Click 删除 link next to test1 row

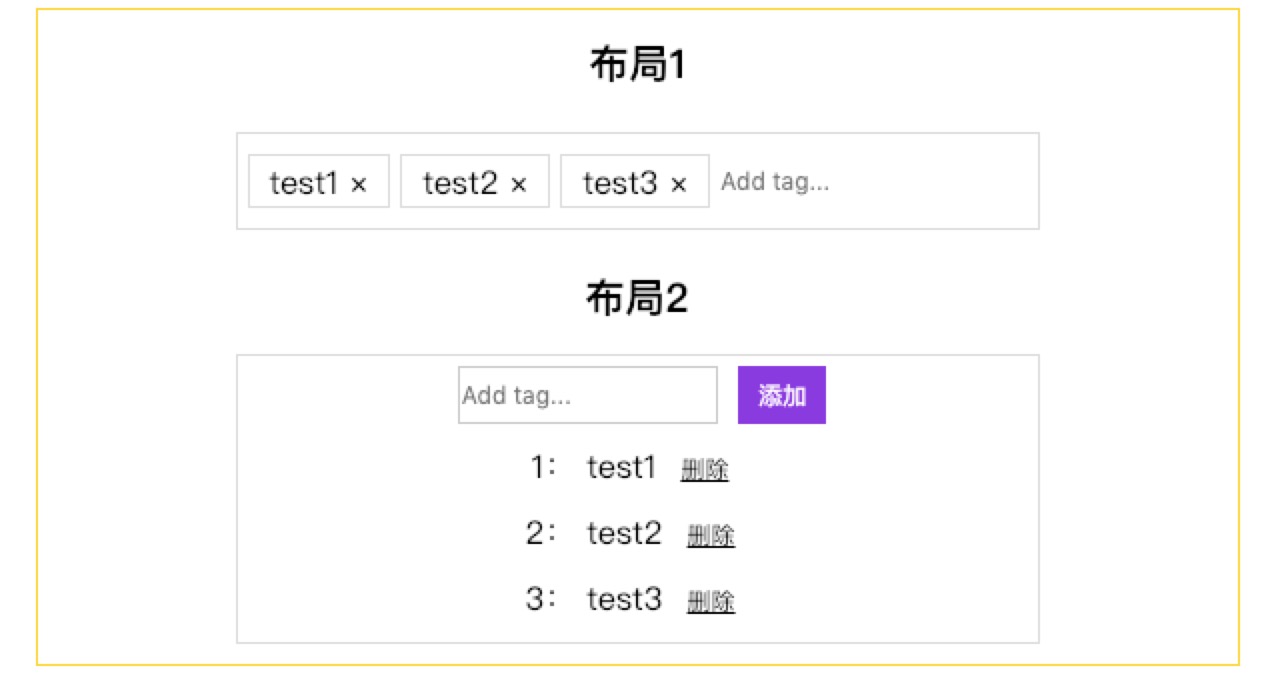pos(705,470)
